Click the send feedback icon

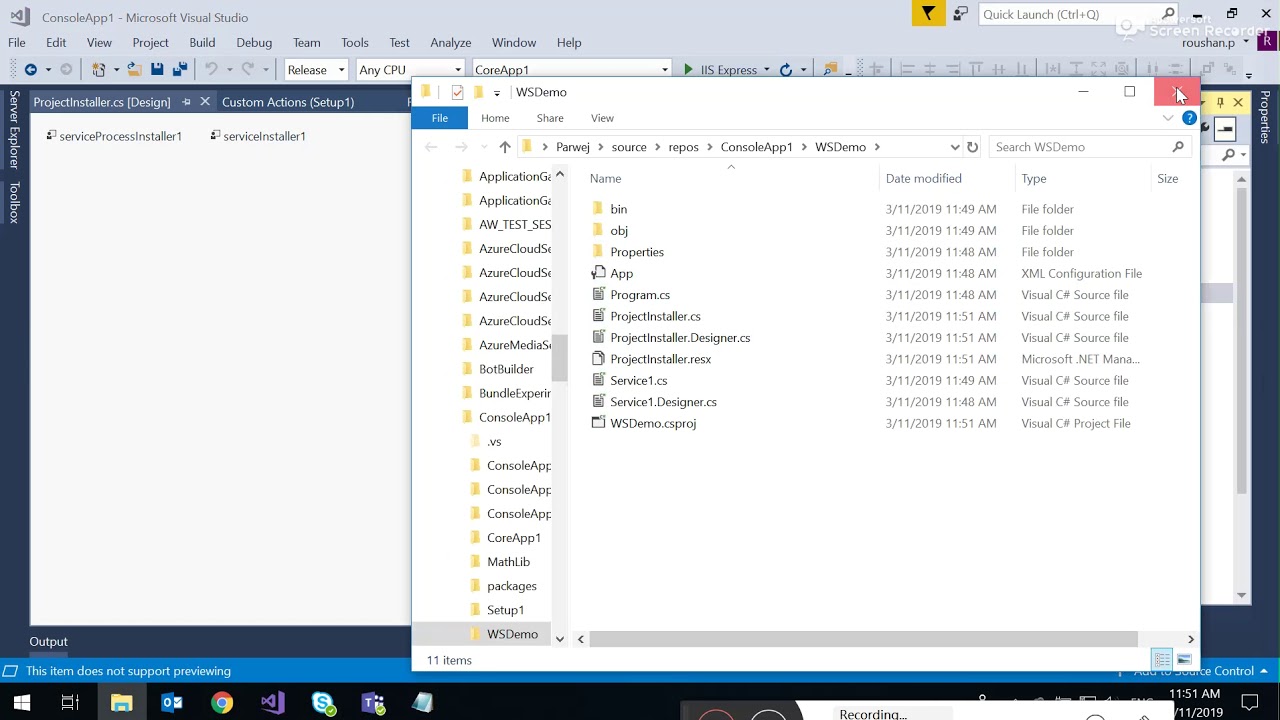click(x=960, y=14)
